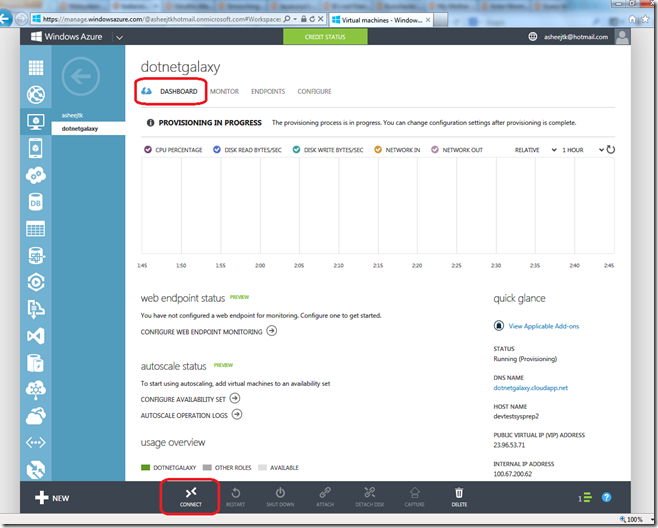
Task: Open the Mobile Services phone icon in sidebar
Action: tap(36, 148)
